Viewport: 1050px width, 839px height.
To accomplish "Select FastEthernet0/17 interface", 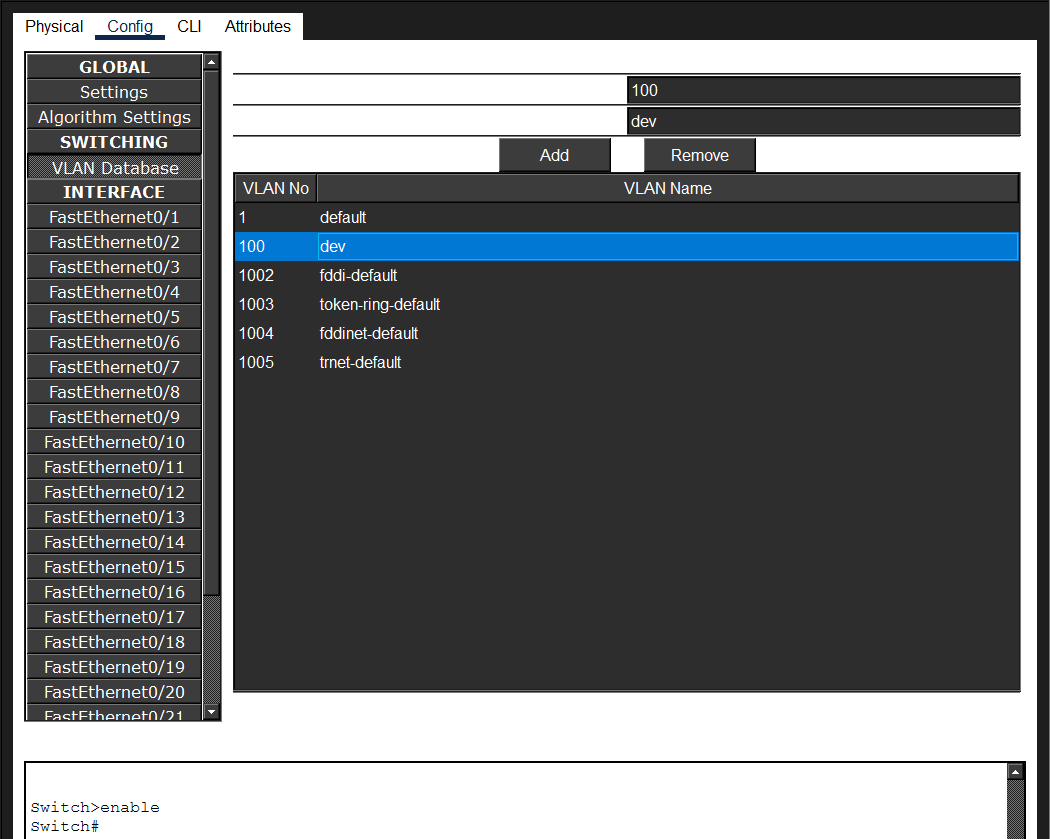I will click(114, 617).
